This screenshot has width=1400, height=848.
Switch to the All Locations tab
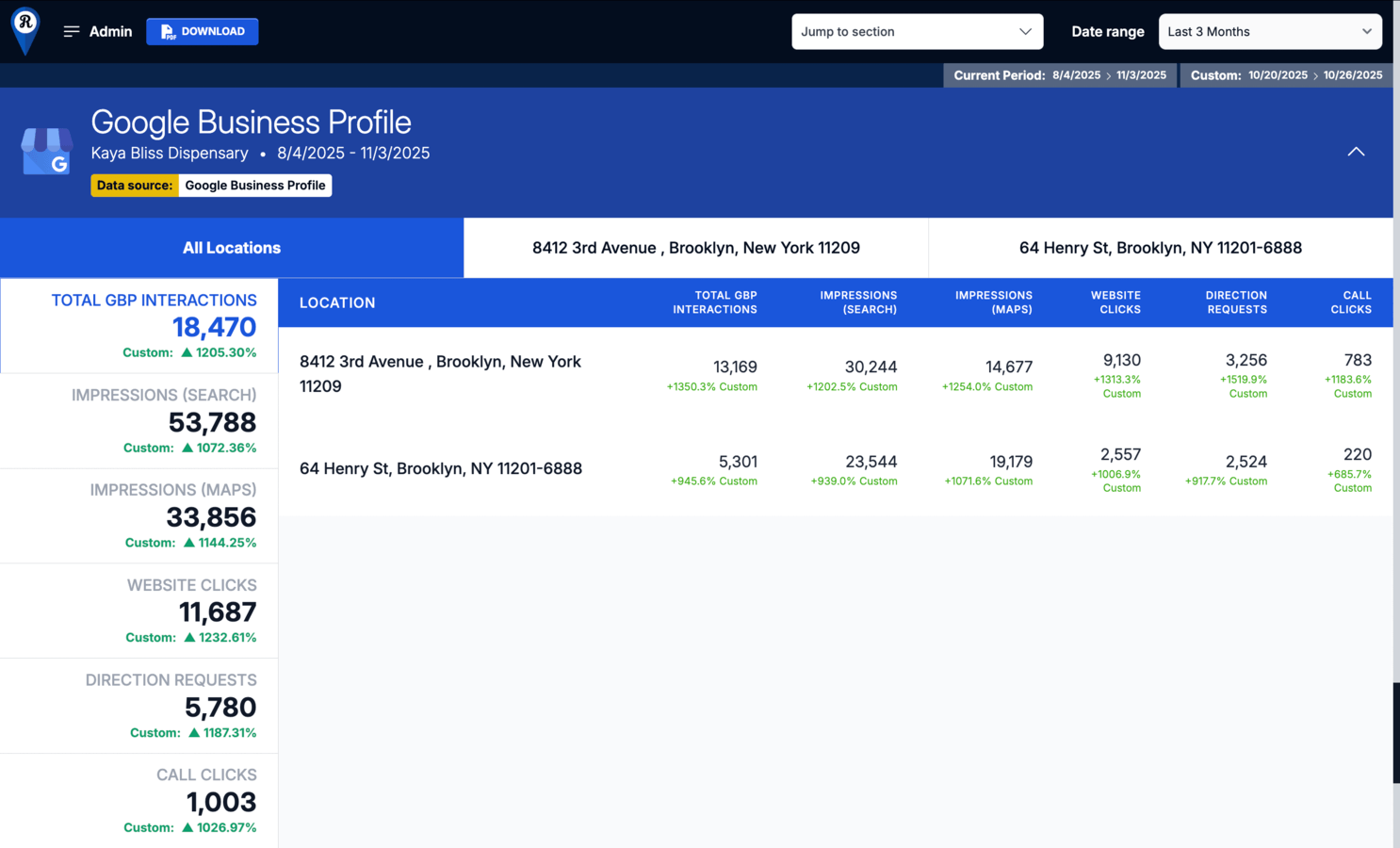click(232, 248)
